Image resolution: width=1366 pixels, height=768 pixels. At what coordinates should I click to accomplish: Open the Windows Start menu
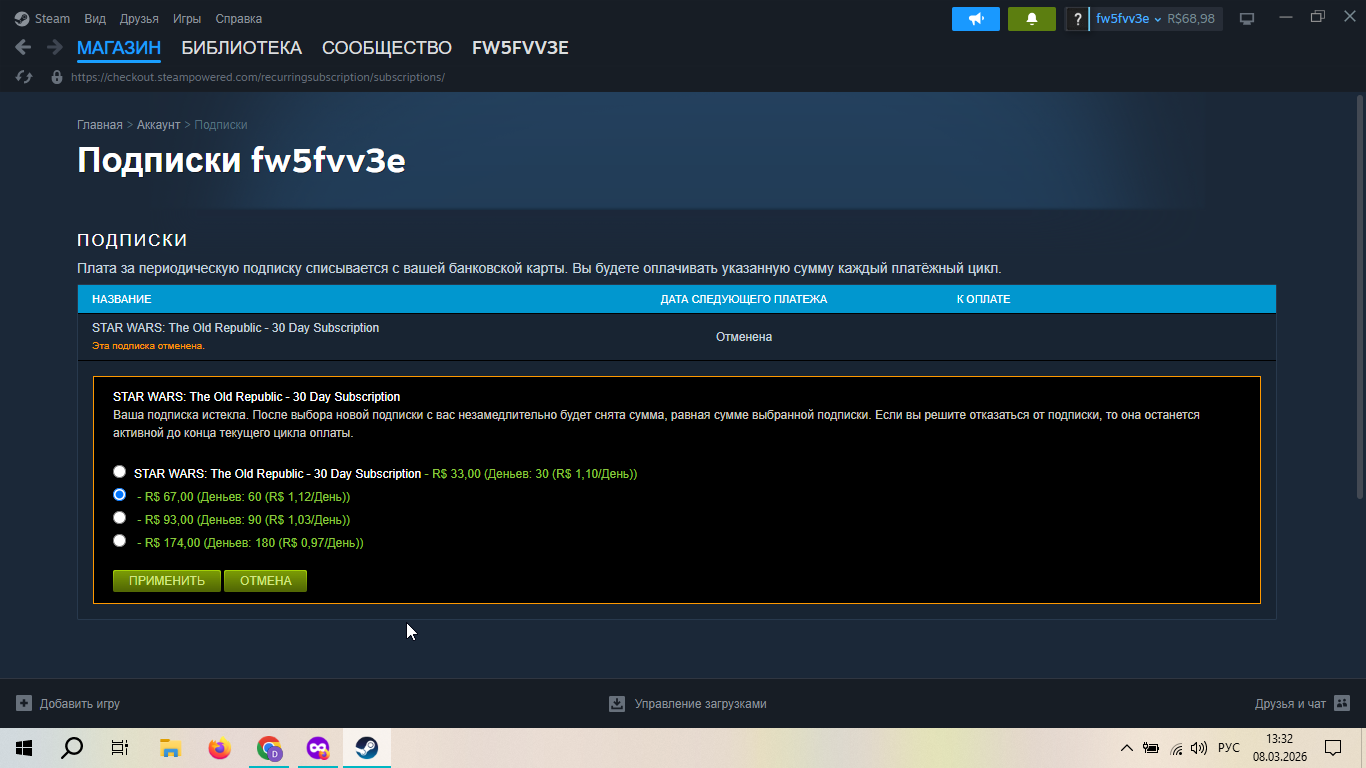(x=24, y=748)
